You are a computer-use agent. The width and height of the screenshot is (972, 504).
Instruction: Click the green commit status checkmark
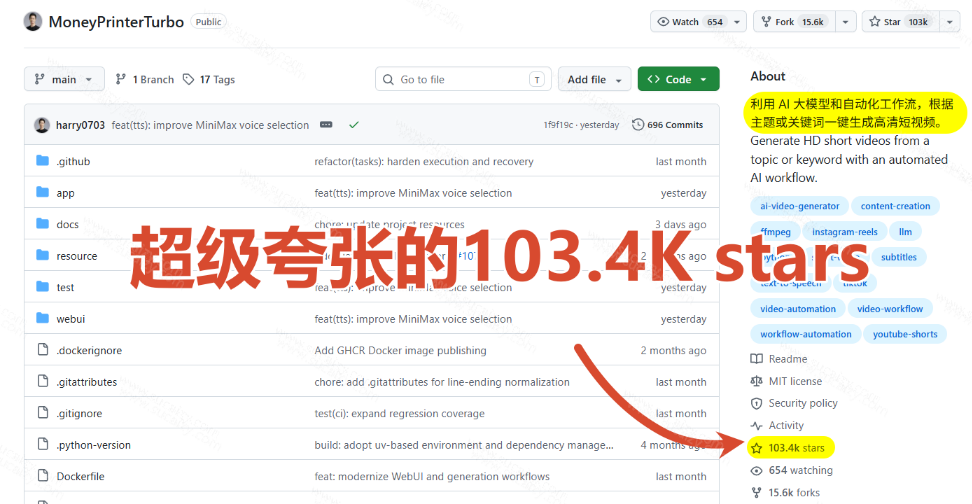click(354, 125)
